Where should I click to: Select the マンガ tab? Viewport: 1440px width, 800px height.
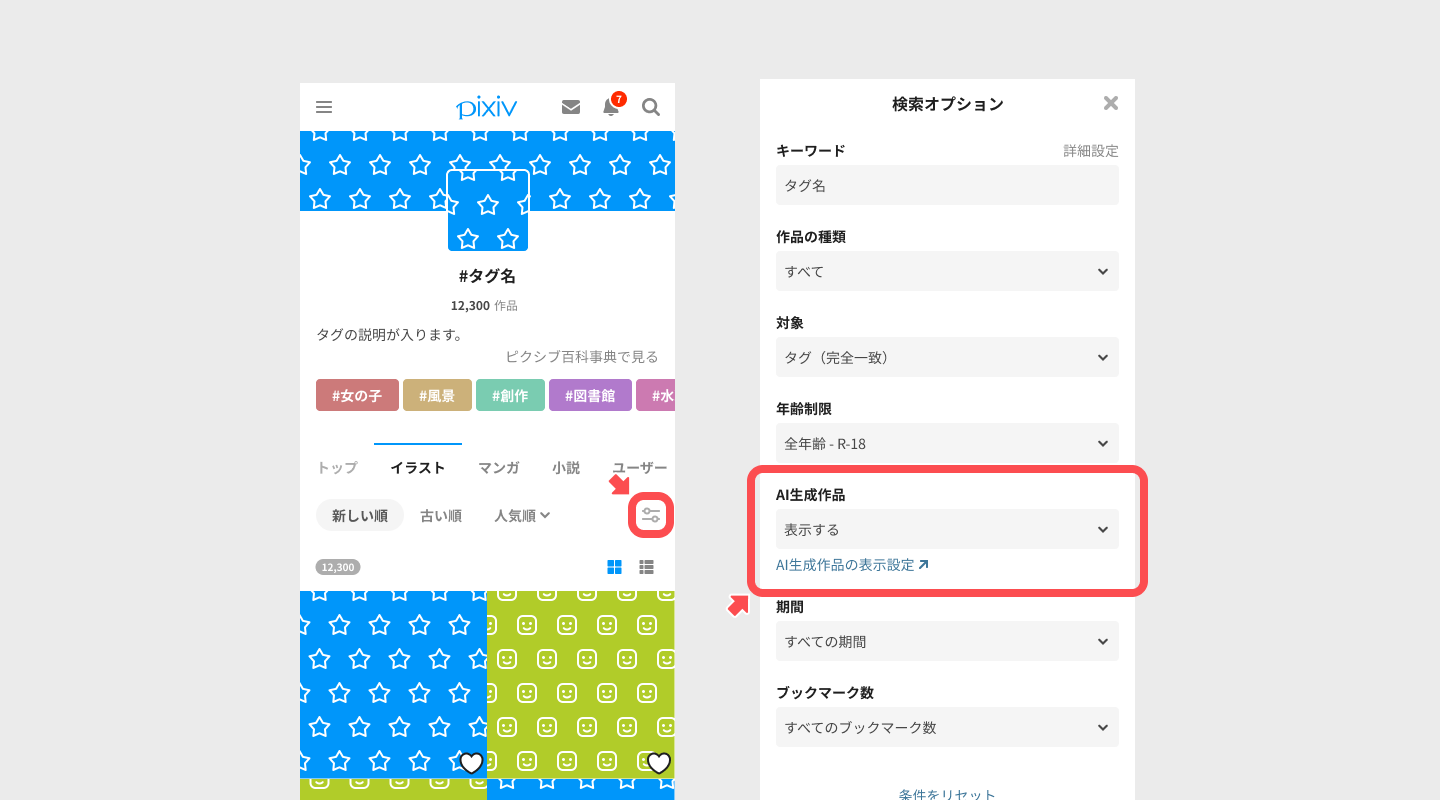[499, 467]
